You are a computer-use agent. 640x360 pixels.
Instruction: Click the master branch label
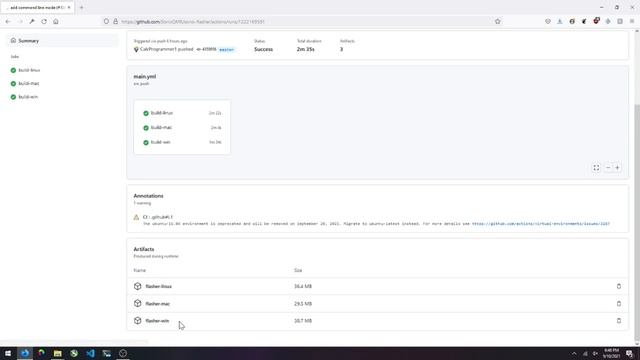tap(227, 49)
